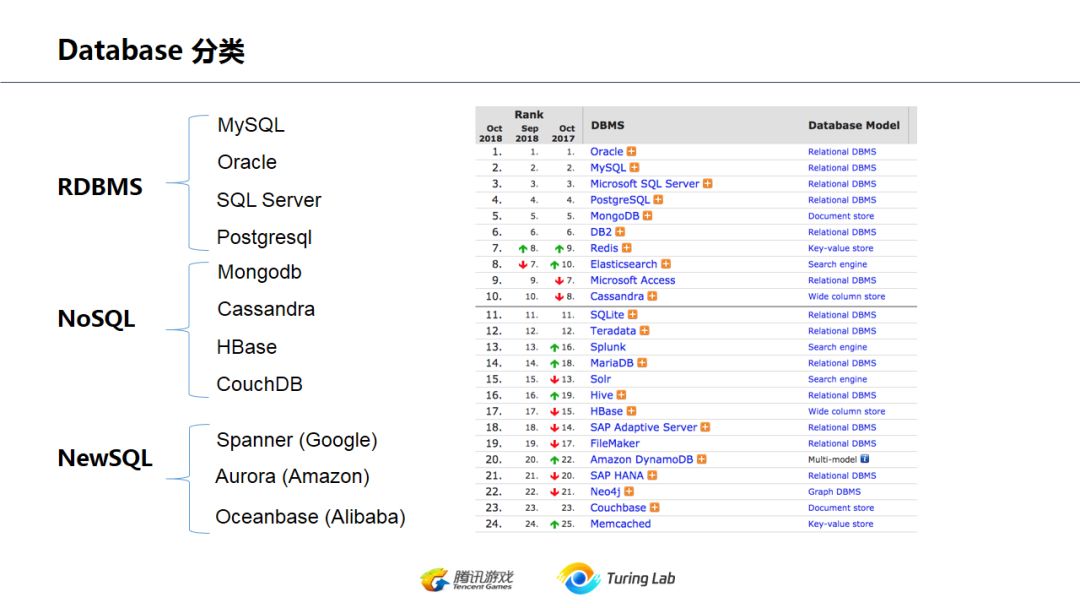Click the plus icon next to PostgreSQL

(x=658, y=200)
